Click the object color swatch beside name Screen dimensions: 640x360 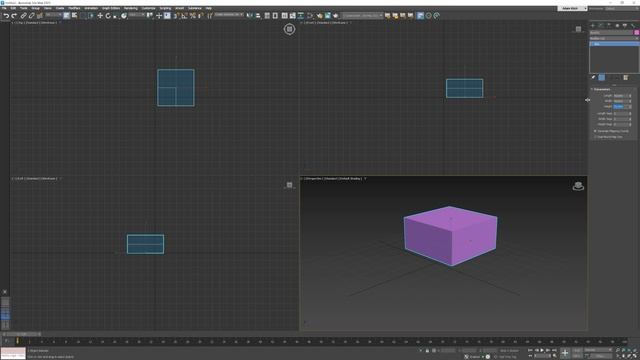(636, 33)
